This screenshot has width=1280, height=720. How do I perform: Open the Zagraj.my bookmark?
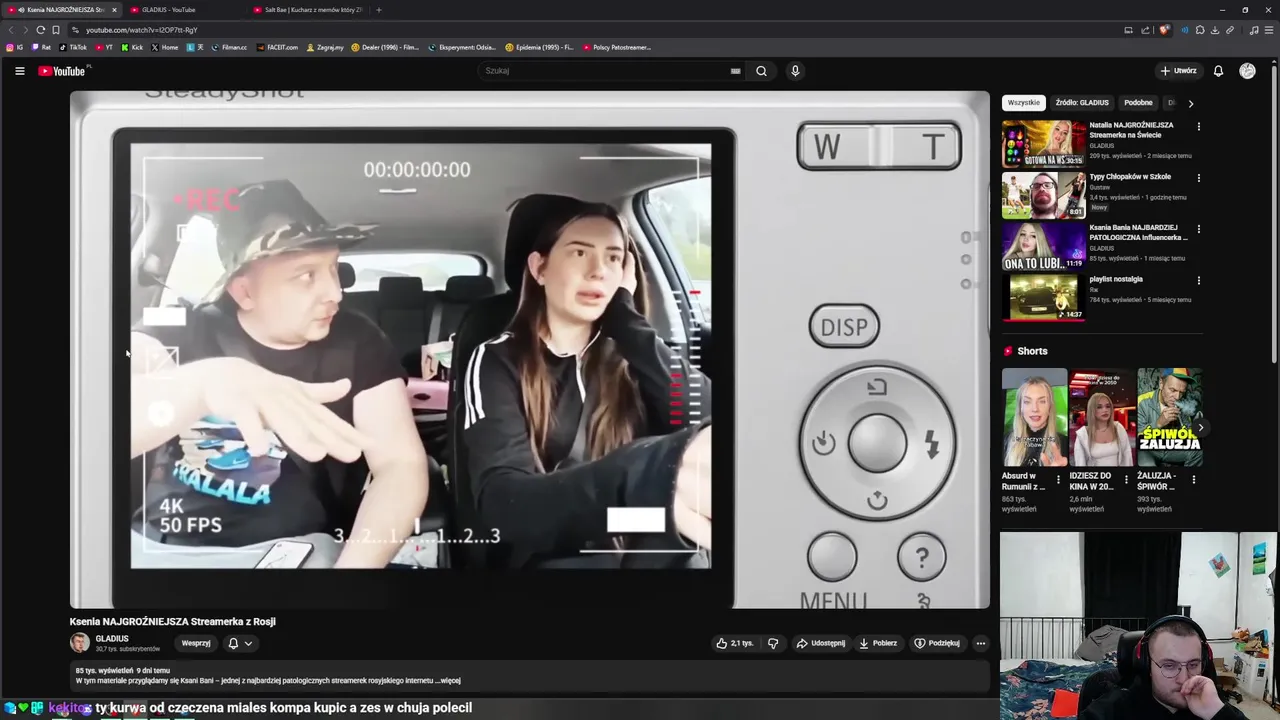pyautogui.click(x=325, y=47)
